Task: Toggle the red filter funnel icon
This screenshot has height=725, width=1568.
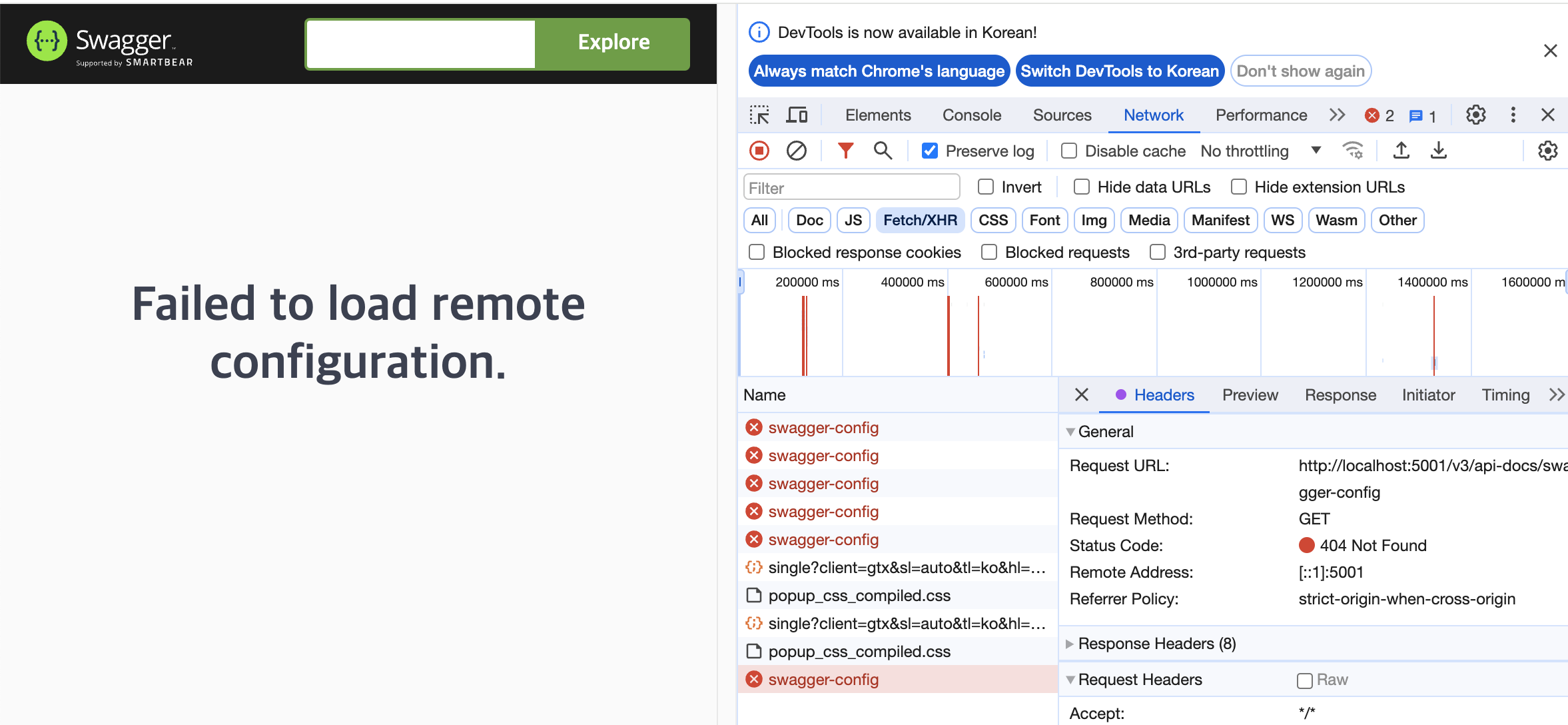Action: pyautogui.click(x=845, y=151)
